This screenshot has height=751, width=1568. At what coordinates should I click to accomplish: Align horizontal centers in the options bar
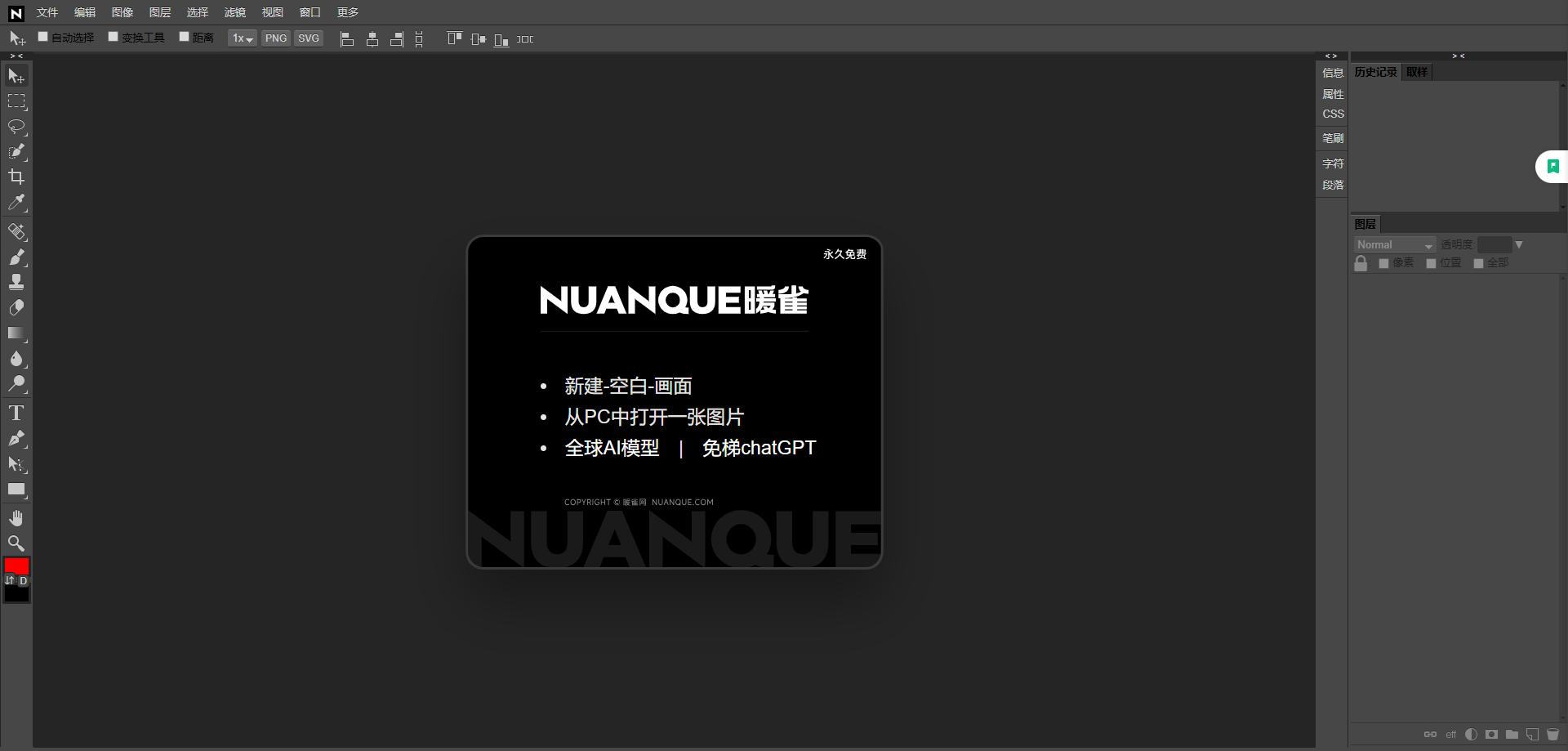pos(372,39)
